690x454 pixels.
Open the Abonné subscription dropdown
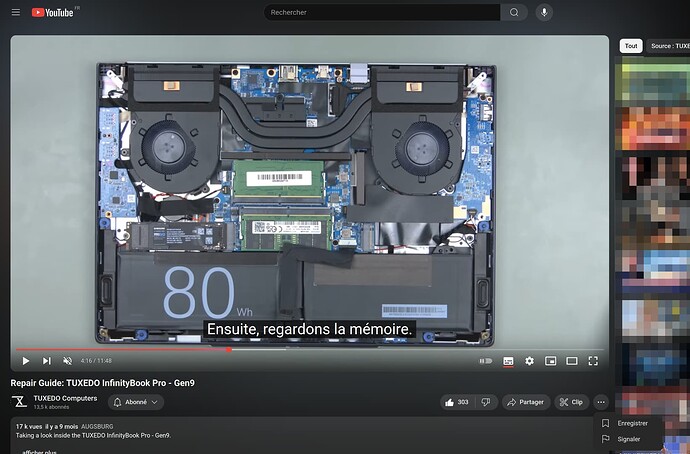(136, 402)
